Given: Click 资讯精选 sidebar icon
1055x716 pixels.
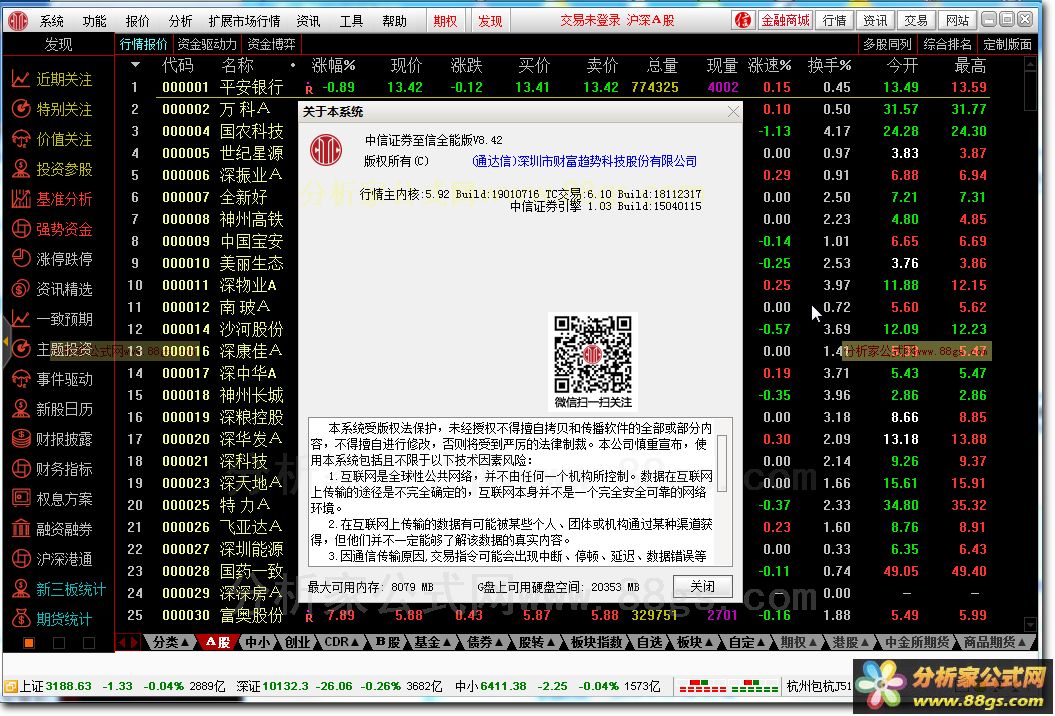Looking at the screenshot, I should 20,289.
